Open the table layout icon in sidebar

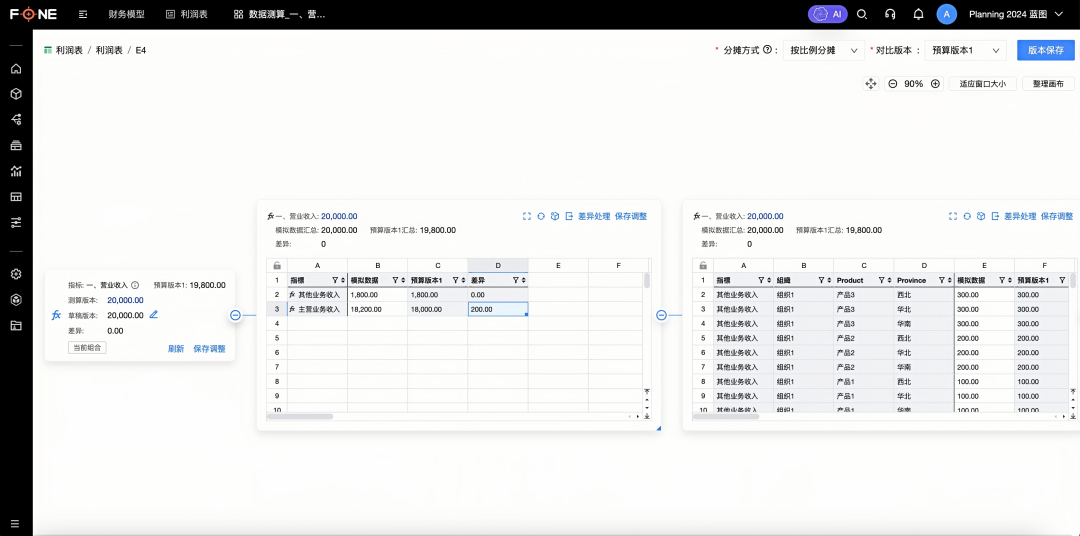pos(16,197)
